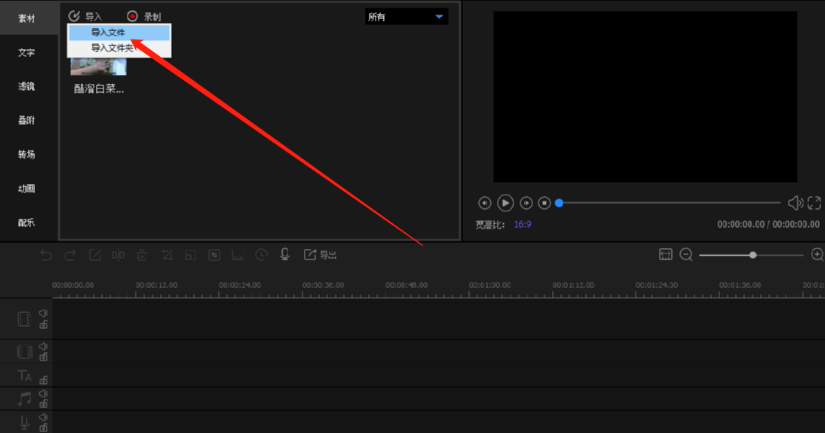Viewport: 825px width, 433px height.
Task: Click the previous frame playback button
Action: click(485, 203)
